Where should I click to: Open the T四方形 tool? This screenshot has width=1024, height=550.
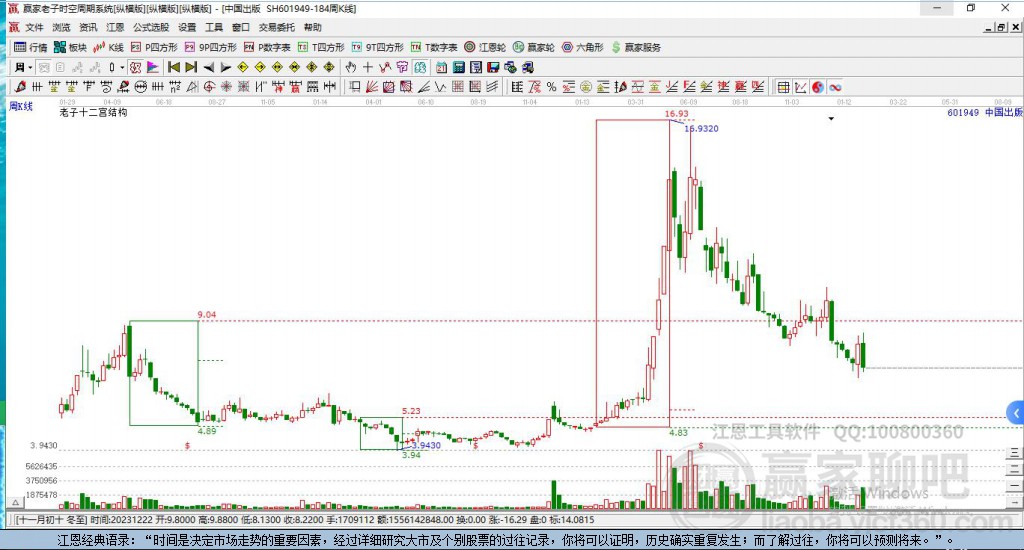point(321,47)
